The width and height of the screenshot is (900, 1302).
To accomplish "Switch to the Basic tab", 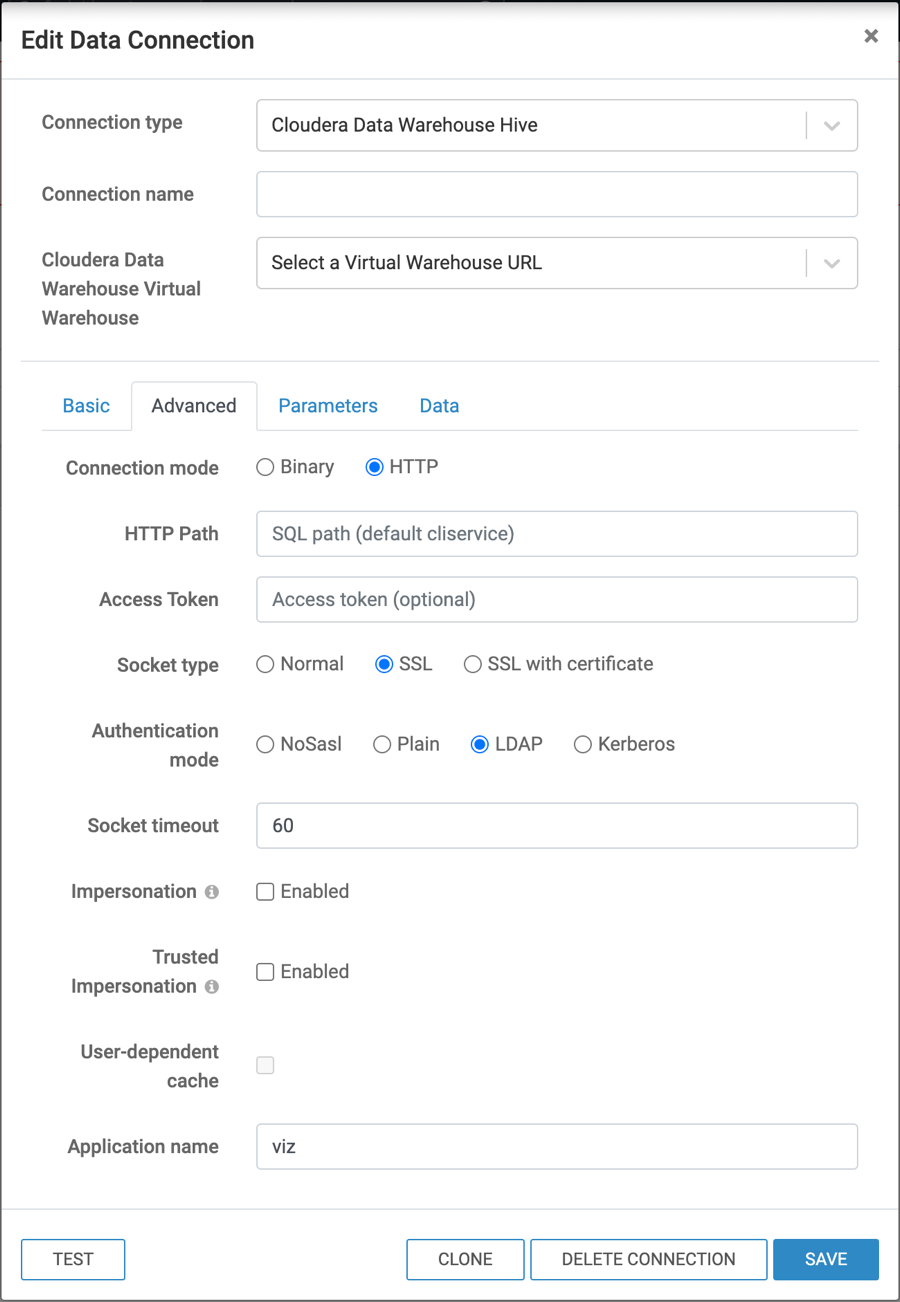I will tap(86, 406).
